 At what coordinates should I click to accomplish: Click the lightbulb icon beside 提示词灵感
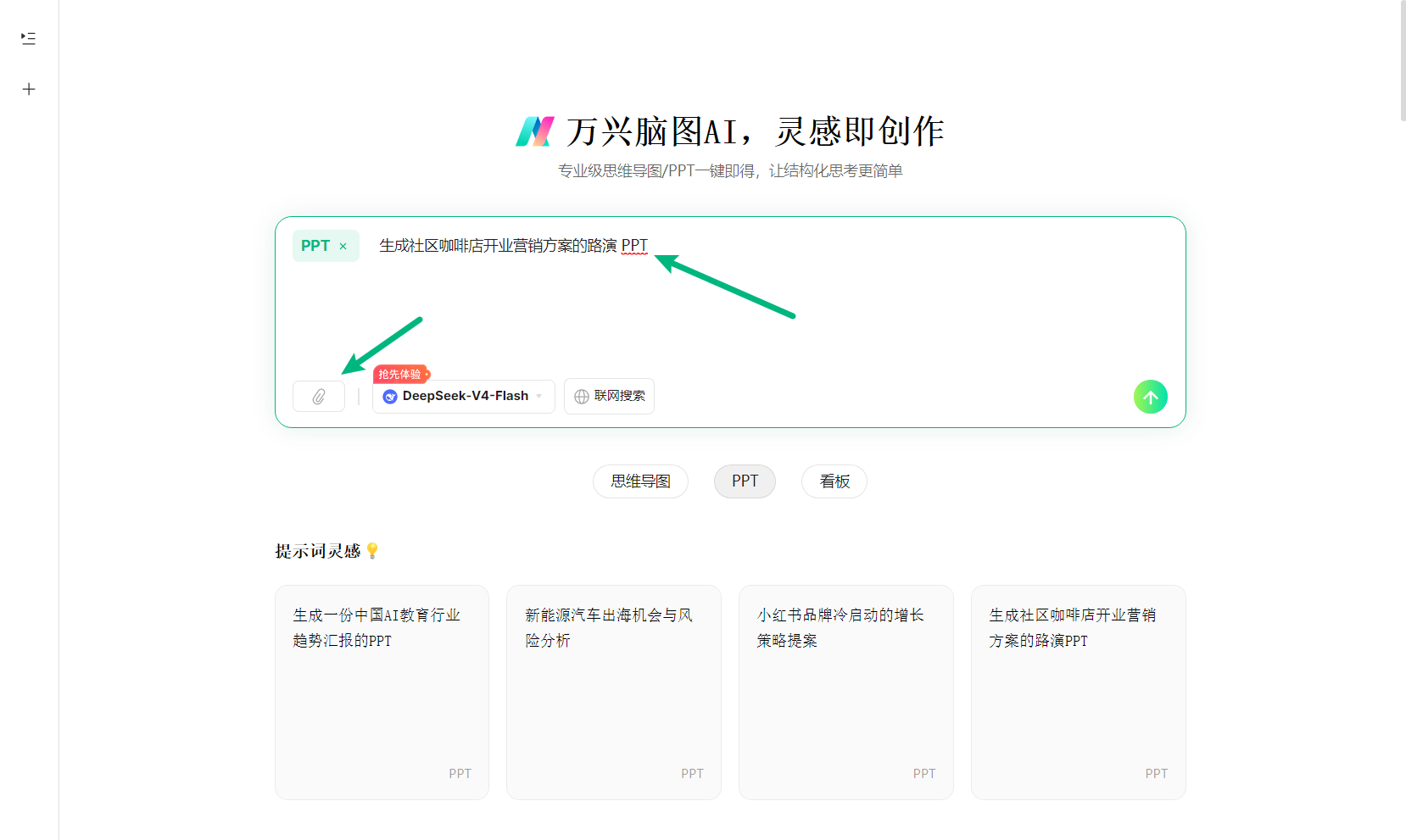coord(372,551)
